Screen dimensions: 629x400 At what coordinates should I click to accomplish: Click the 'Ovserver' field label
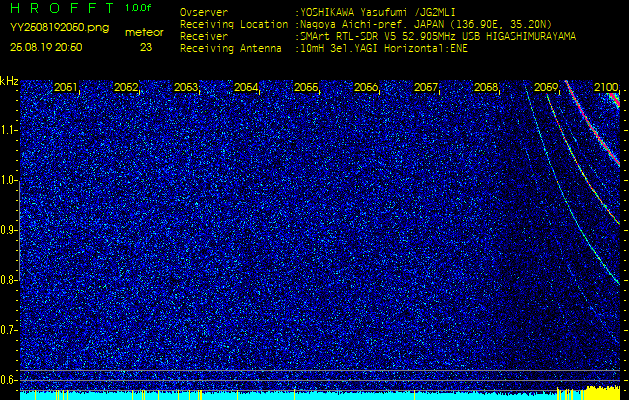[204, 12]
